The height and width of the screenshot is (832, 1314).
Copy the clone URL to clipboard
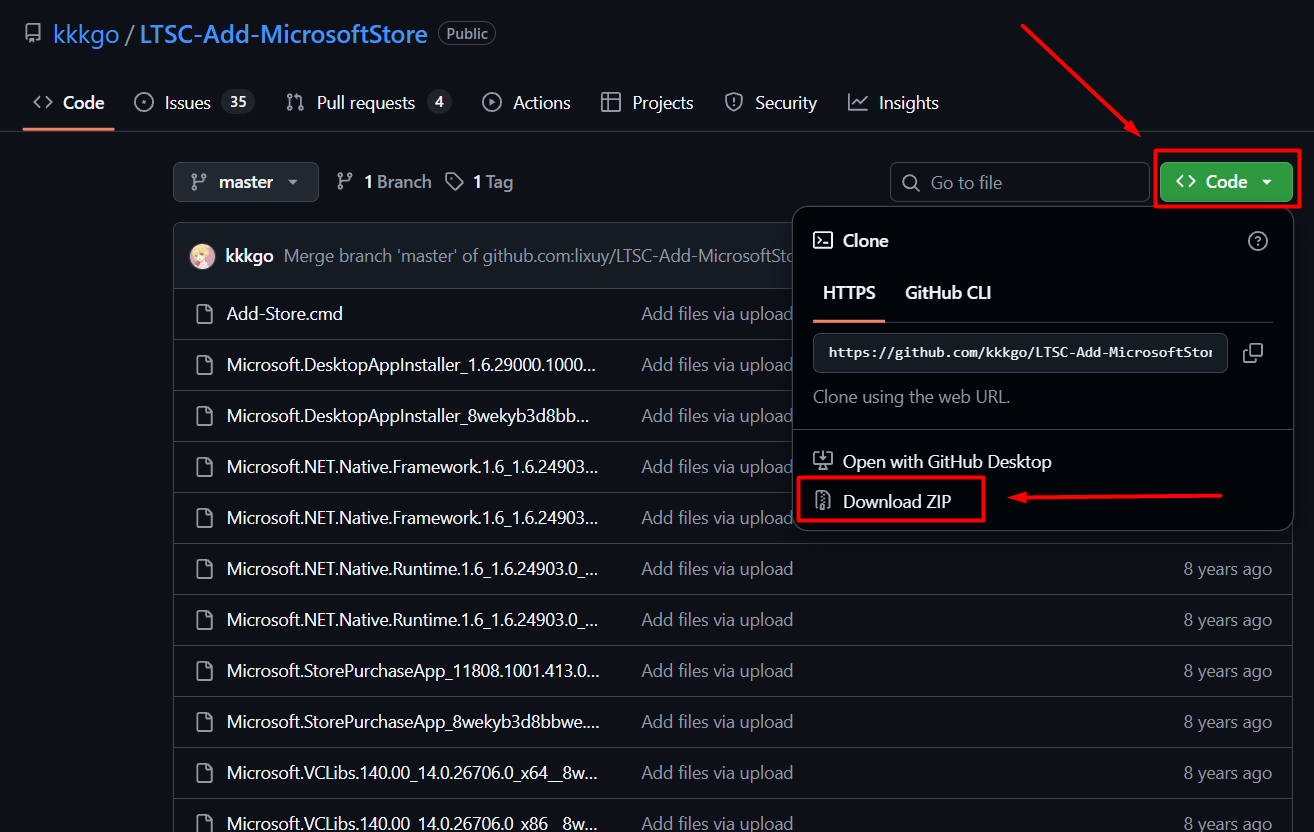coord(1252,353)
